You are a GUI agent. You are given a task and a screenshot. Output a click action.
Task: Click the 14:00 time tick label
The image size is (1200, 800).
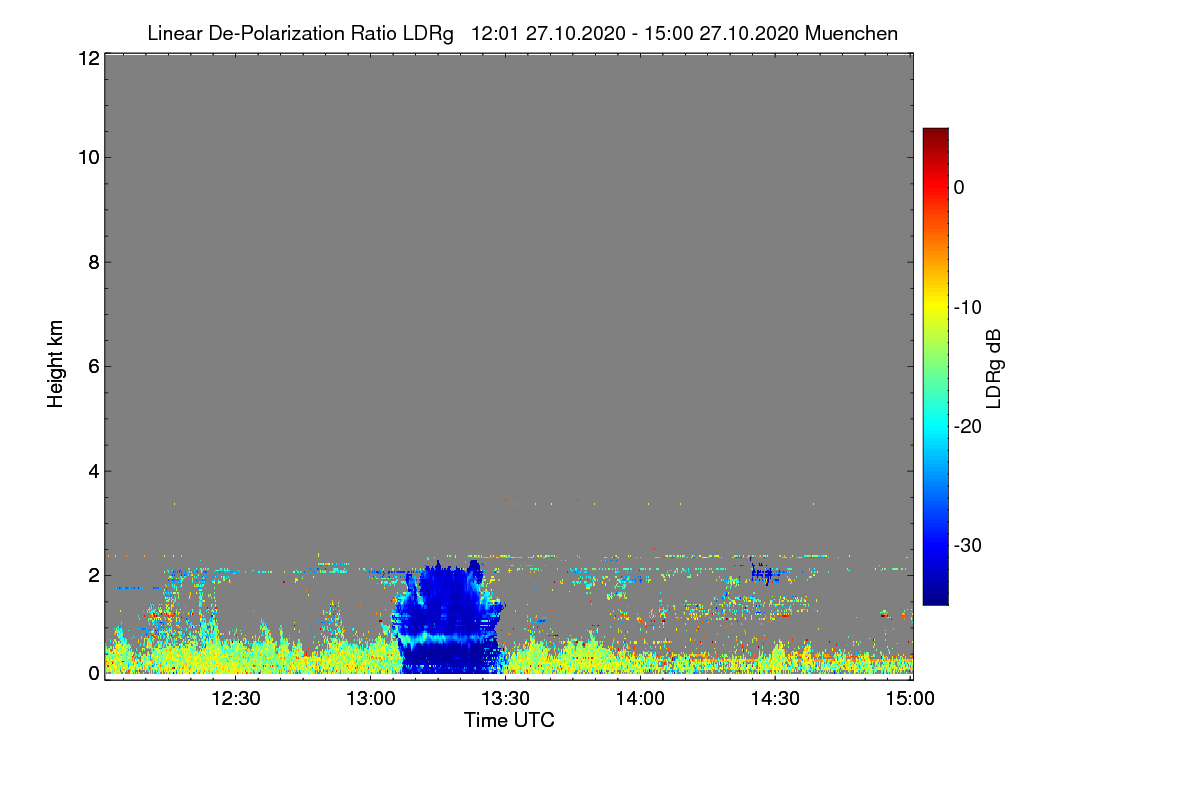640,699
